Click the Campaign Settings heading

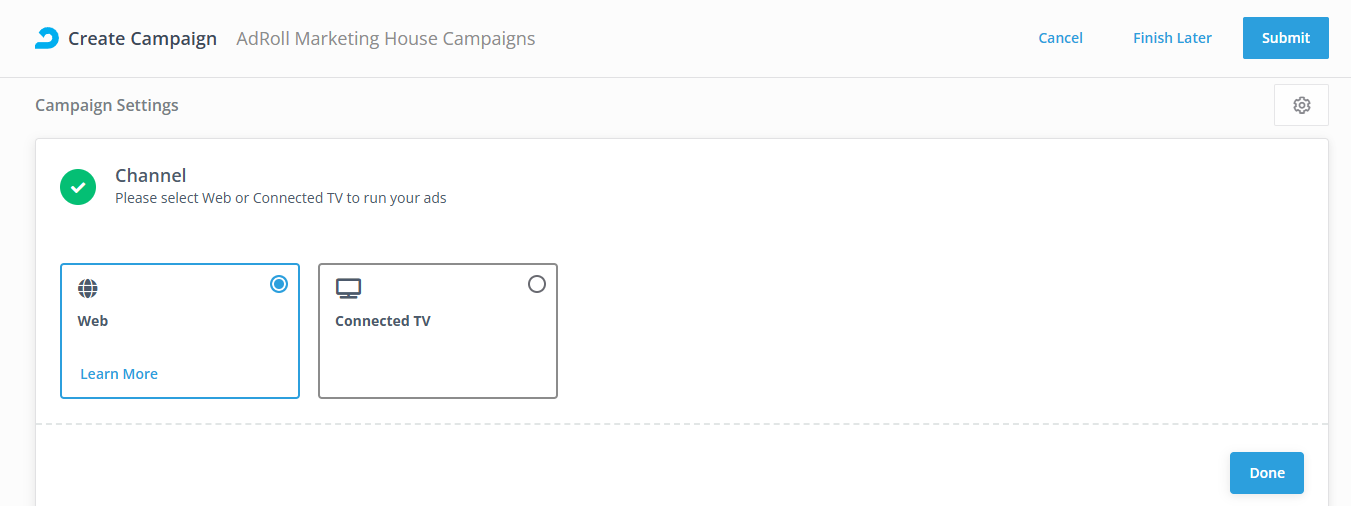point(107,105)
